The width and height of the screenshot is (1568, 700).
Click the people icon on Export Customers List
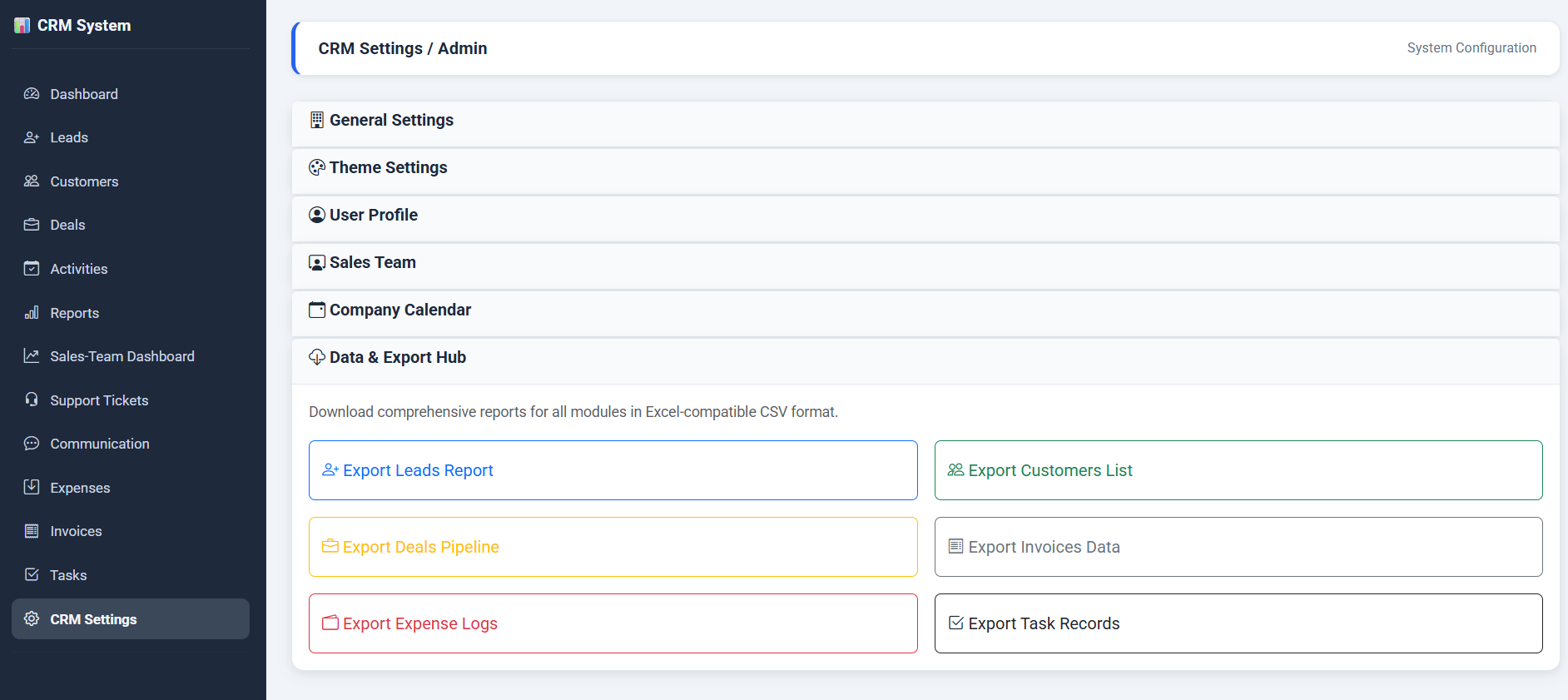click(956, 470)
